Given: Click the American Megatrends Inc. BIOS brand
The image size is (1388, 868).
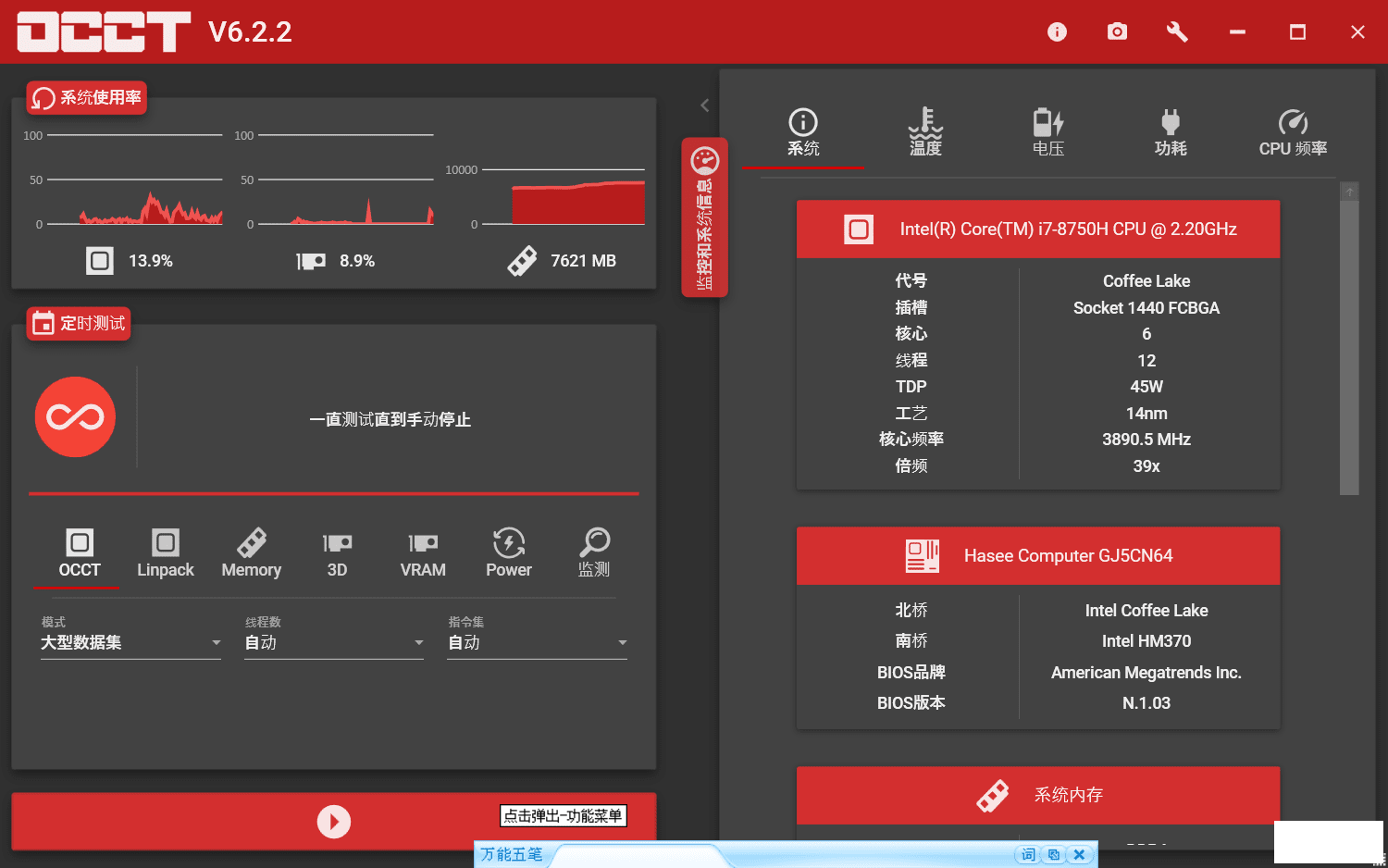Looking at the screenshot, I should 1146,672.
